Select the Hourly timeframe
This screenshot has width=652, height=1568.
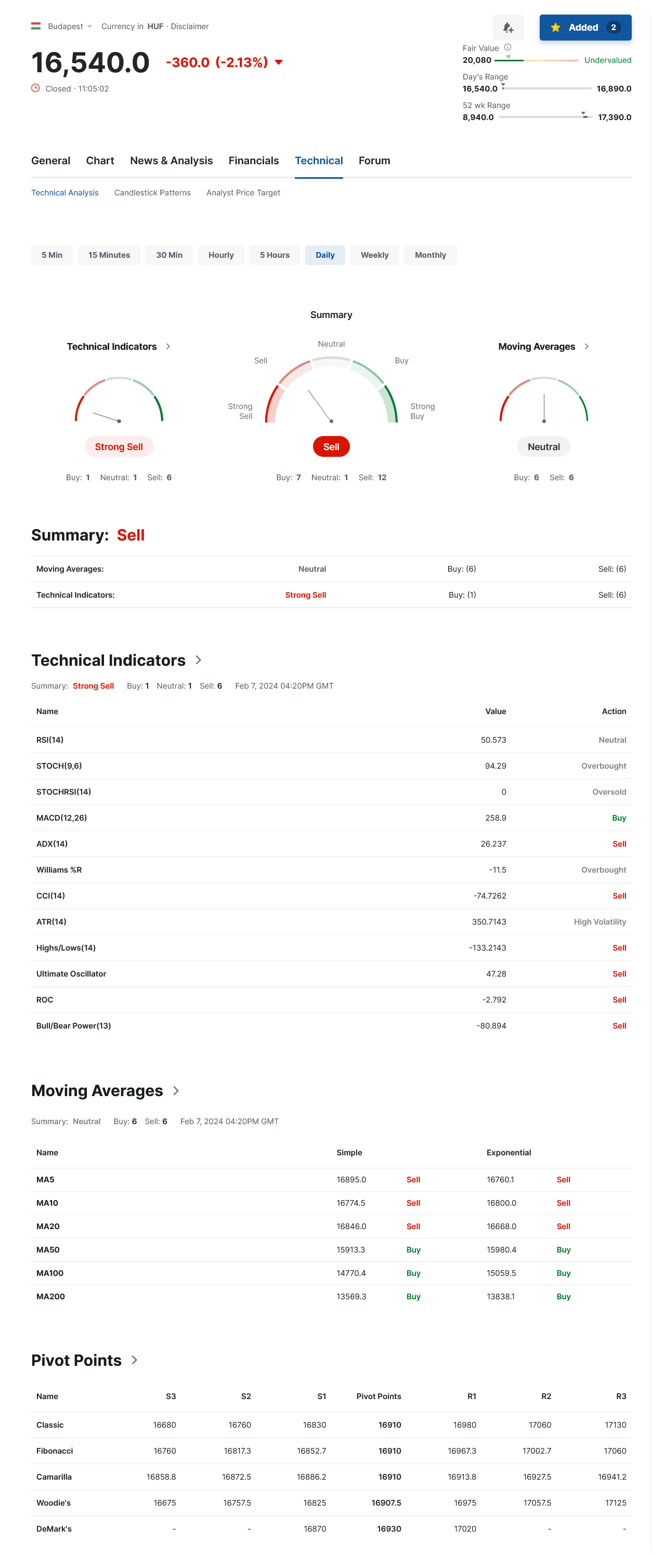tap(220, 255)
